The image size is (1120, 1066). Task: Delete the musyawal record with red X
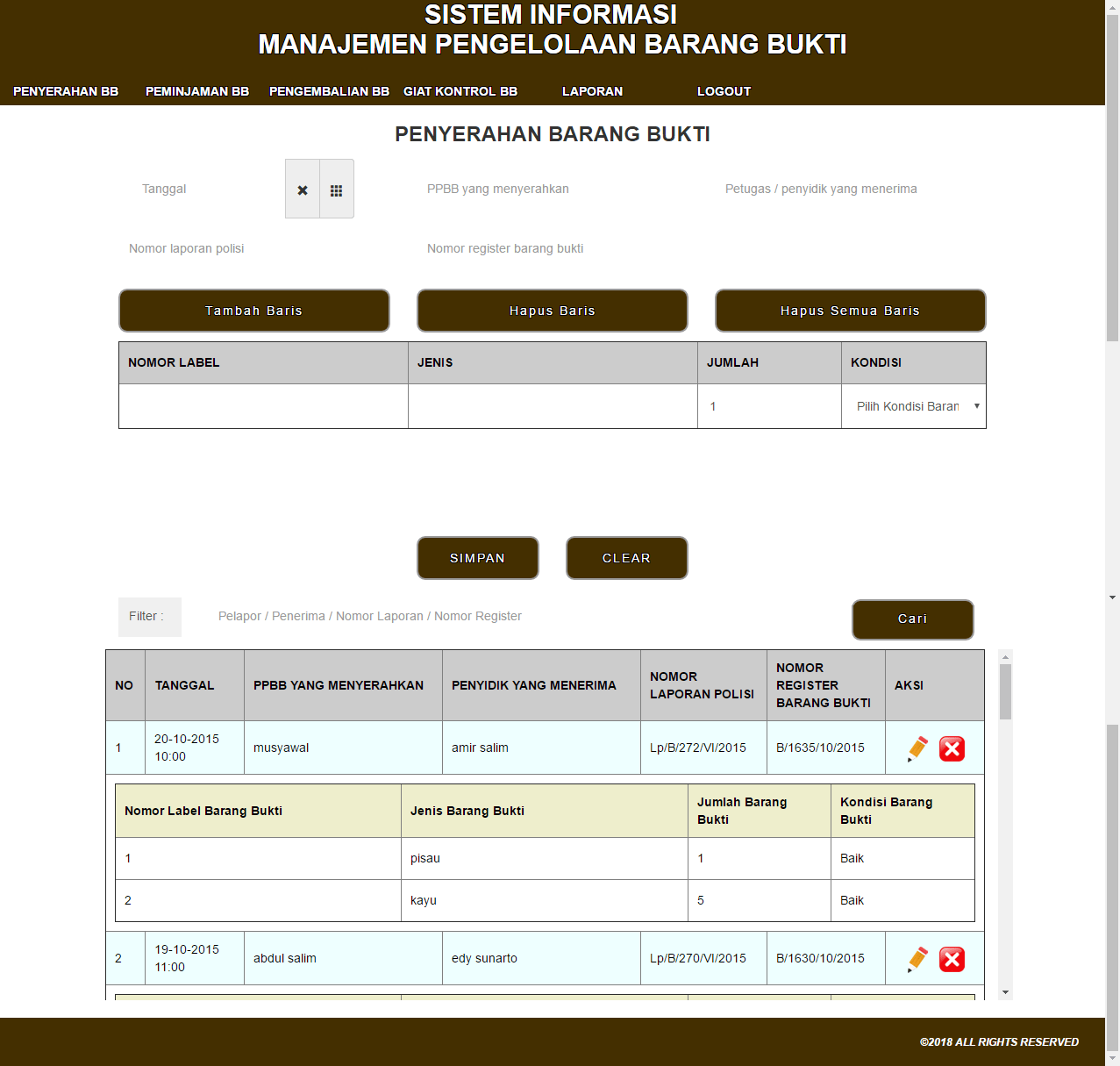tap(952, 748)
